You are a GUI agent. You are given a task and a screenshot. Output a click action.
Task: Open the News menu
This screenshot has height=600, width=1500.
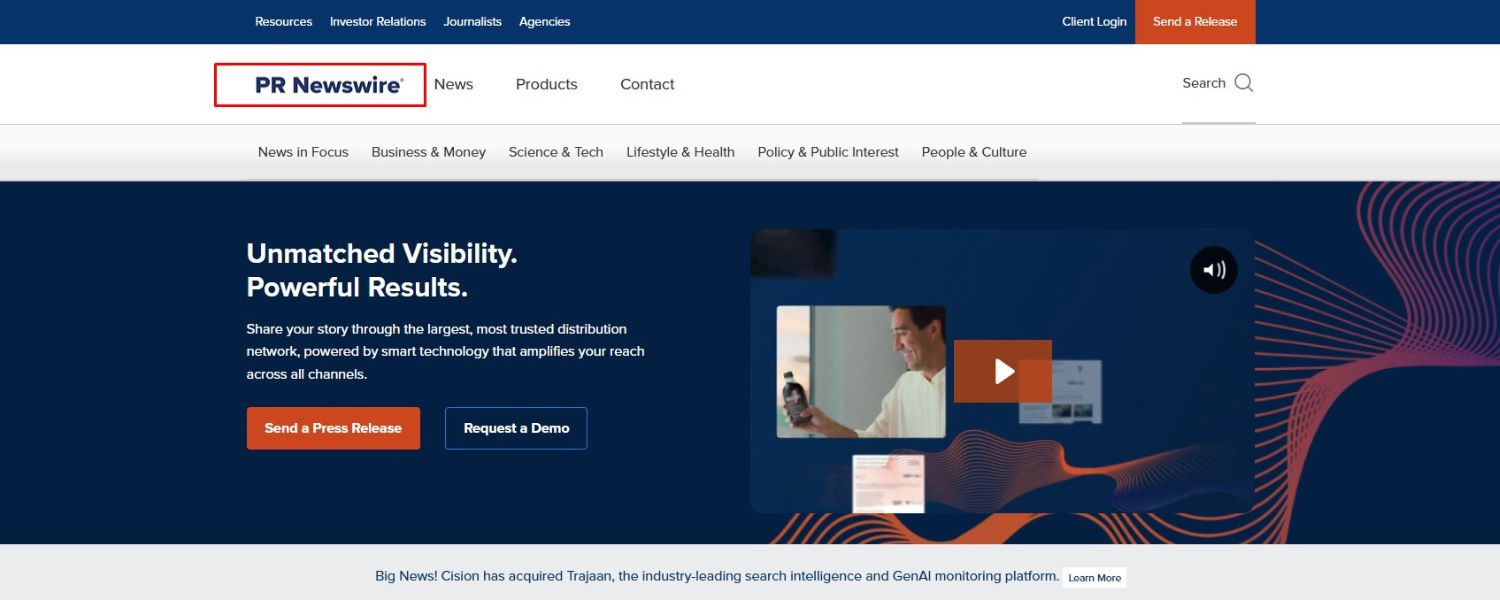[x=454, y=84]
